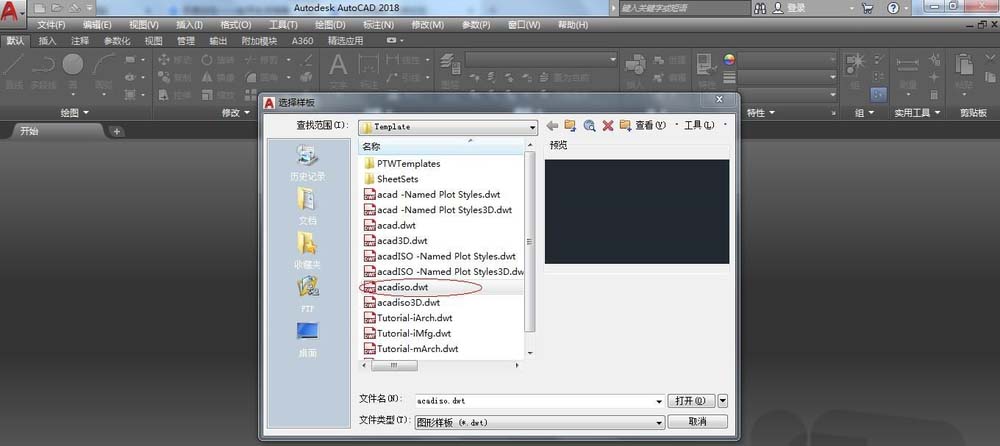
Task: Click the Help question mark icon
Action: coord(893,8)
